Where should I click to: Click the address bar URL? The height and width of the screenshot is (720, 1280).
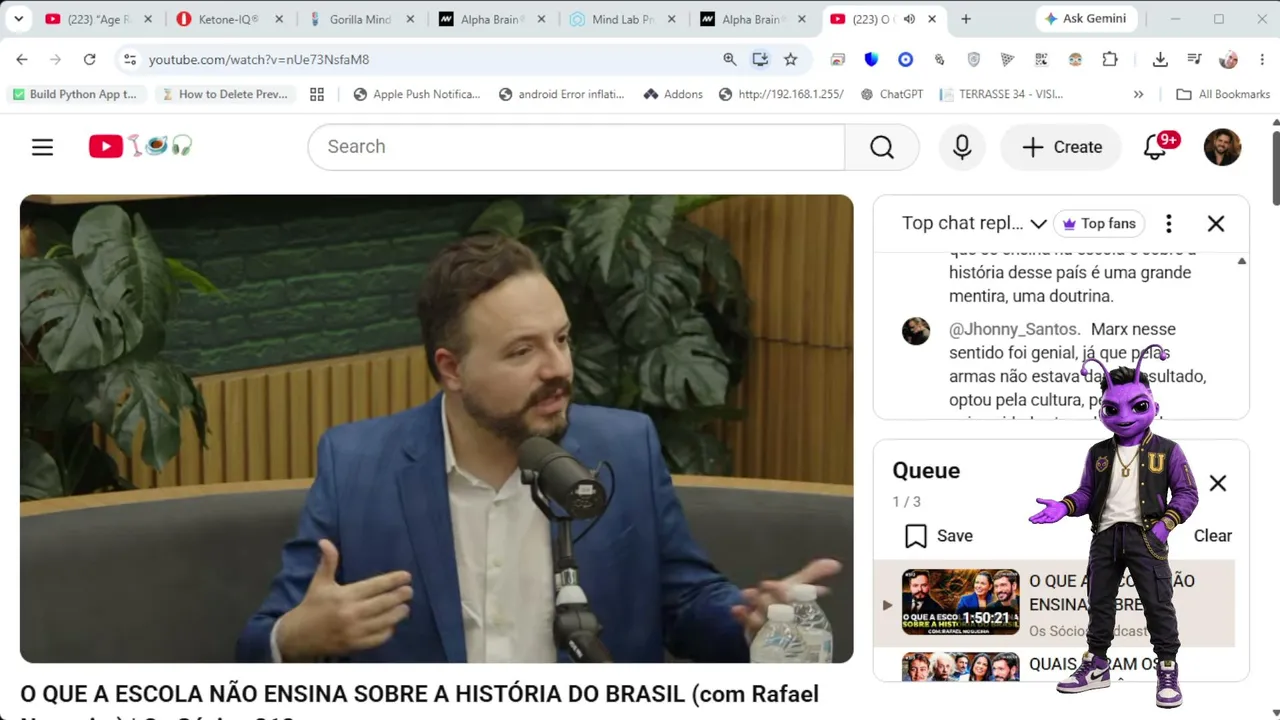[x=259, y=60]
